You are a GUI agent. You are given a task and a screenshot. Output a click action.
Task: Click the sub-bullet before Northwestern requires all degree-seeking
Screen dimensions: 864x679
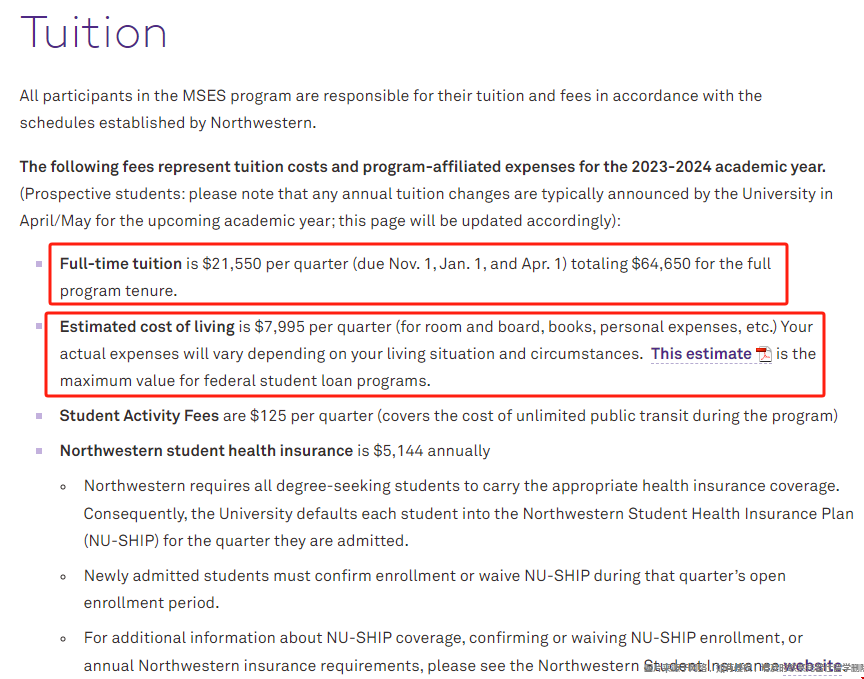point(63,487)
